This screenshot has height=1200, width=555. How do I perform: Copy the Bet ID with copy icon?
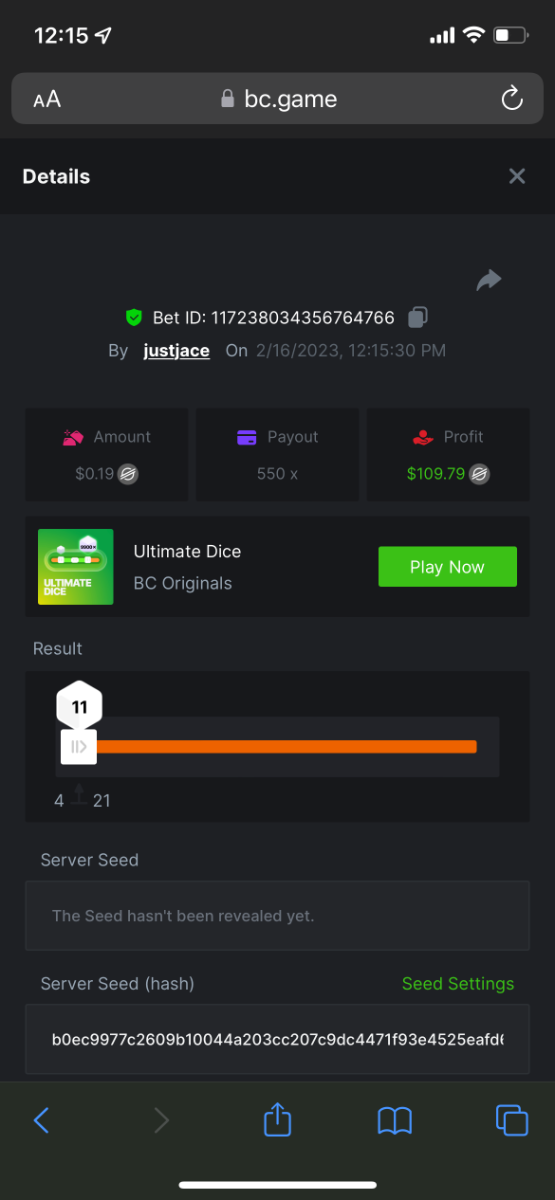[418, 317]
